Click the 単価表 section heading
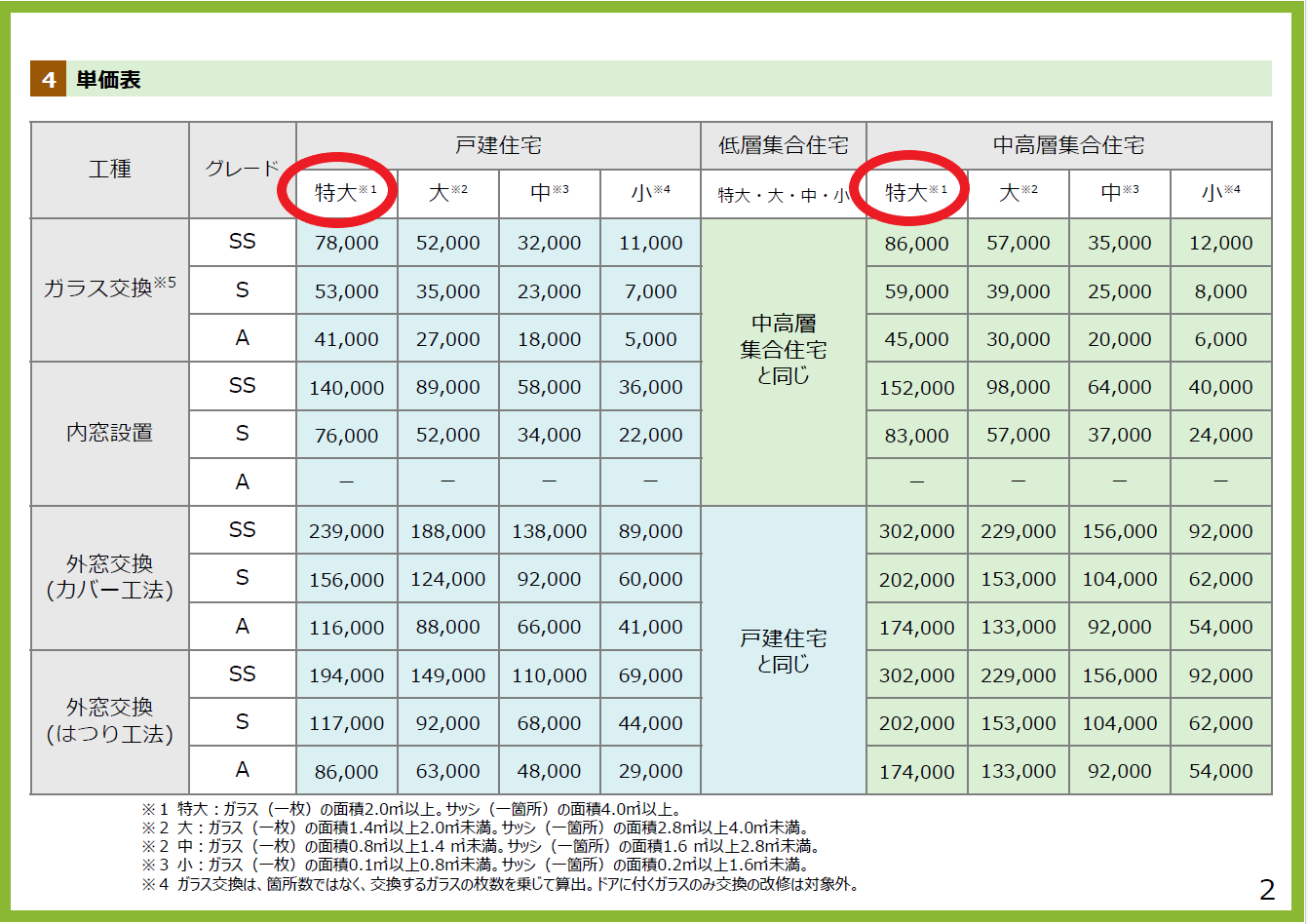Screen dimensions: 1308x924 pyautogui.click(x=108, y=80)
